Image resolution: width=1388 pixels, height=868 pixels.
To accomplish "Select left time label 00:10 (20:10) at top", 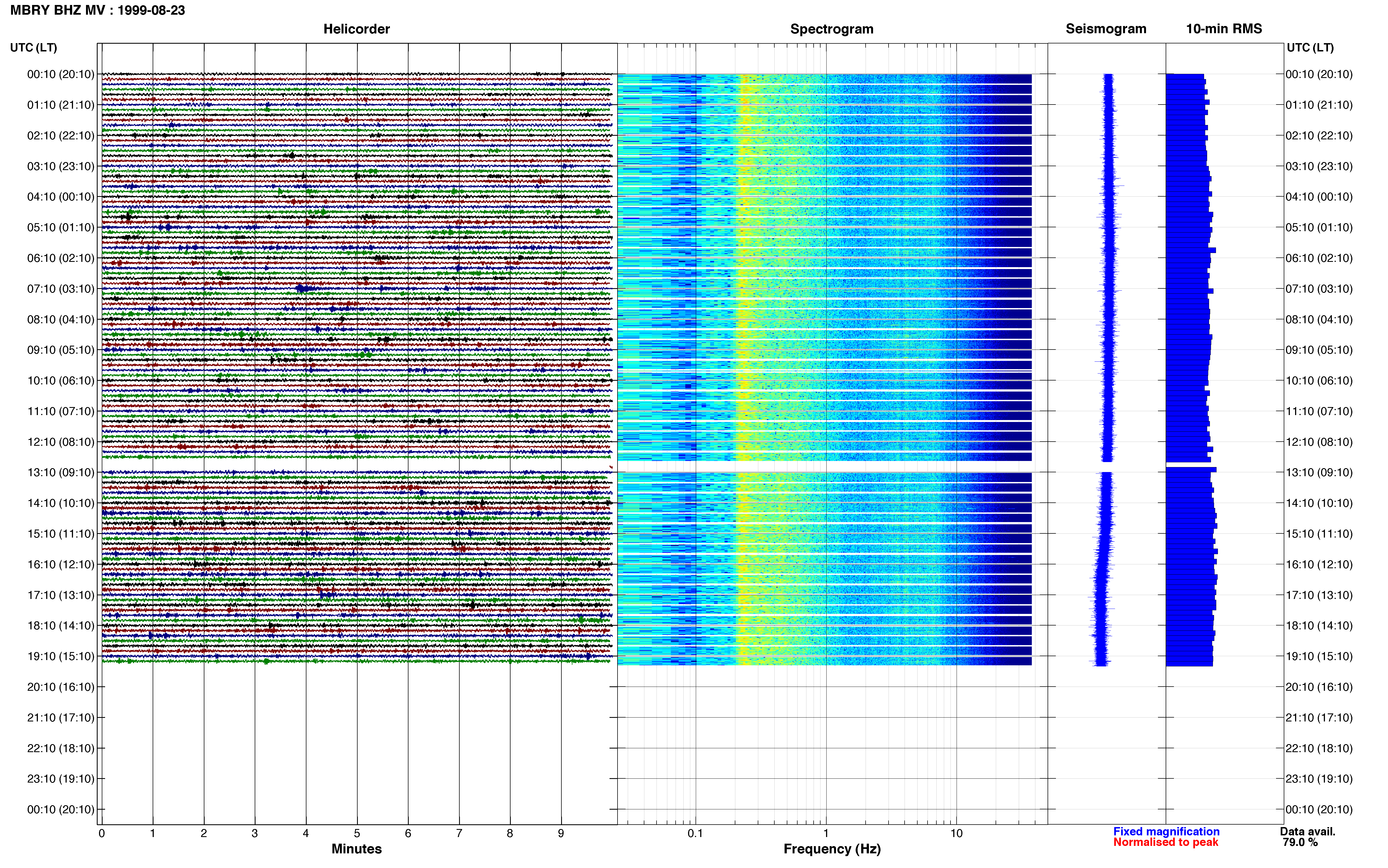I will pos(61,74).
